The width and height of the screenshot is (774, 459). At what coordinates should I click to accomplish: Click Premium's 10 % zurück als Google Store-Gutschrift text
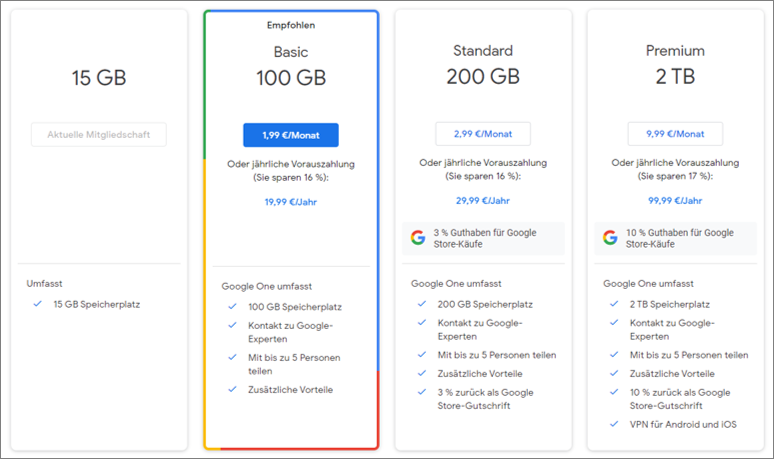pos(680,399)
